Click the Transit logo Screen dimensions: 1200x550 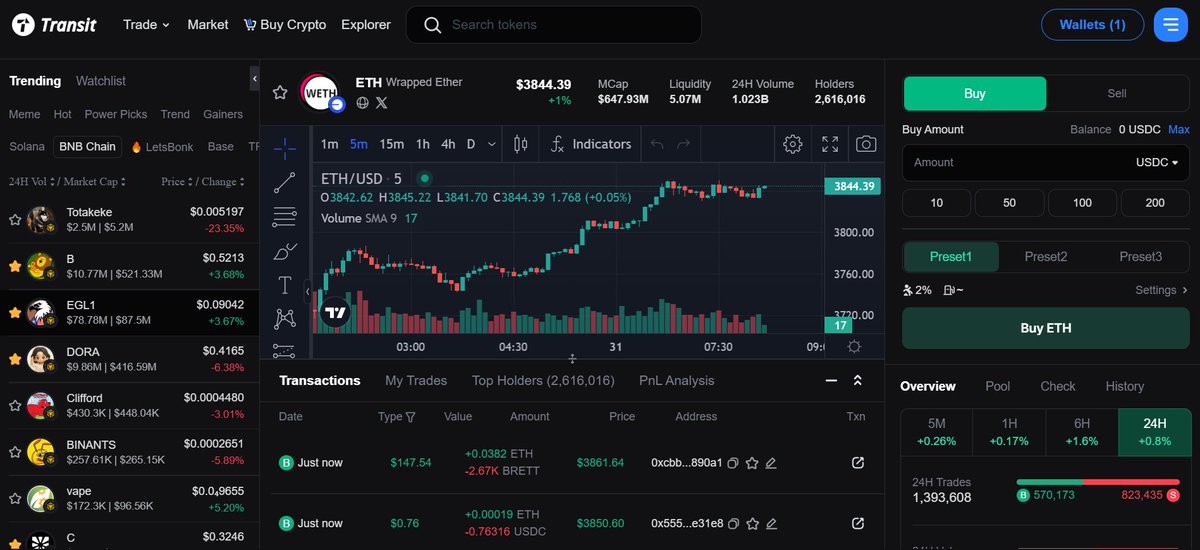[54, 25]
